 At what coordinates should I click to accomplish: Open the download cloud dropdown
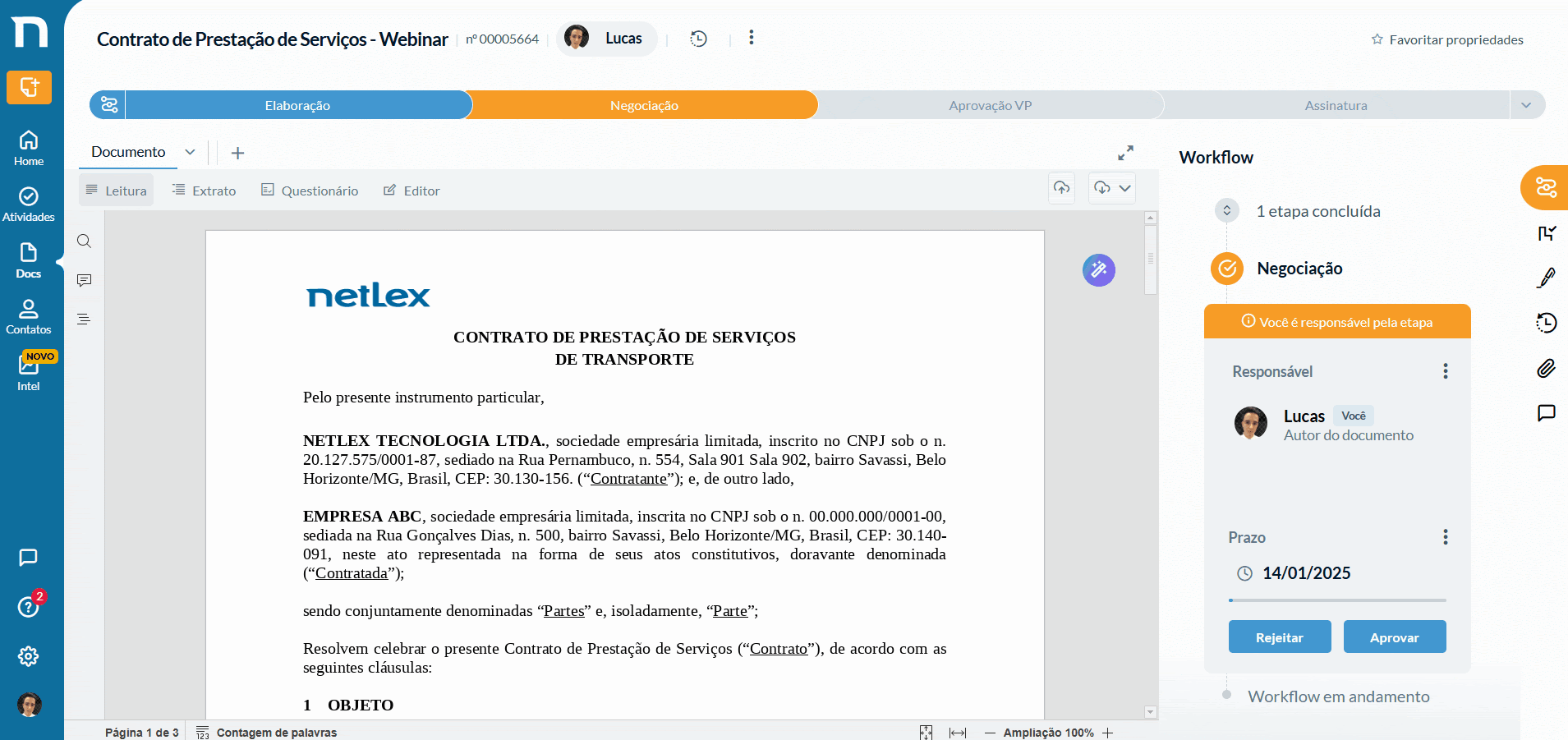pos(1112,188)
